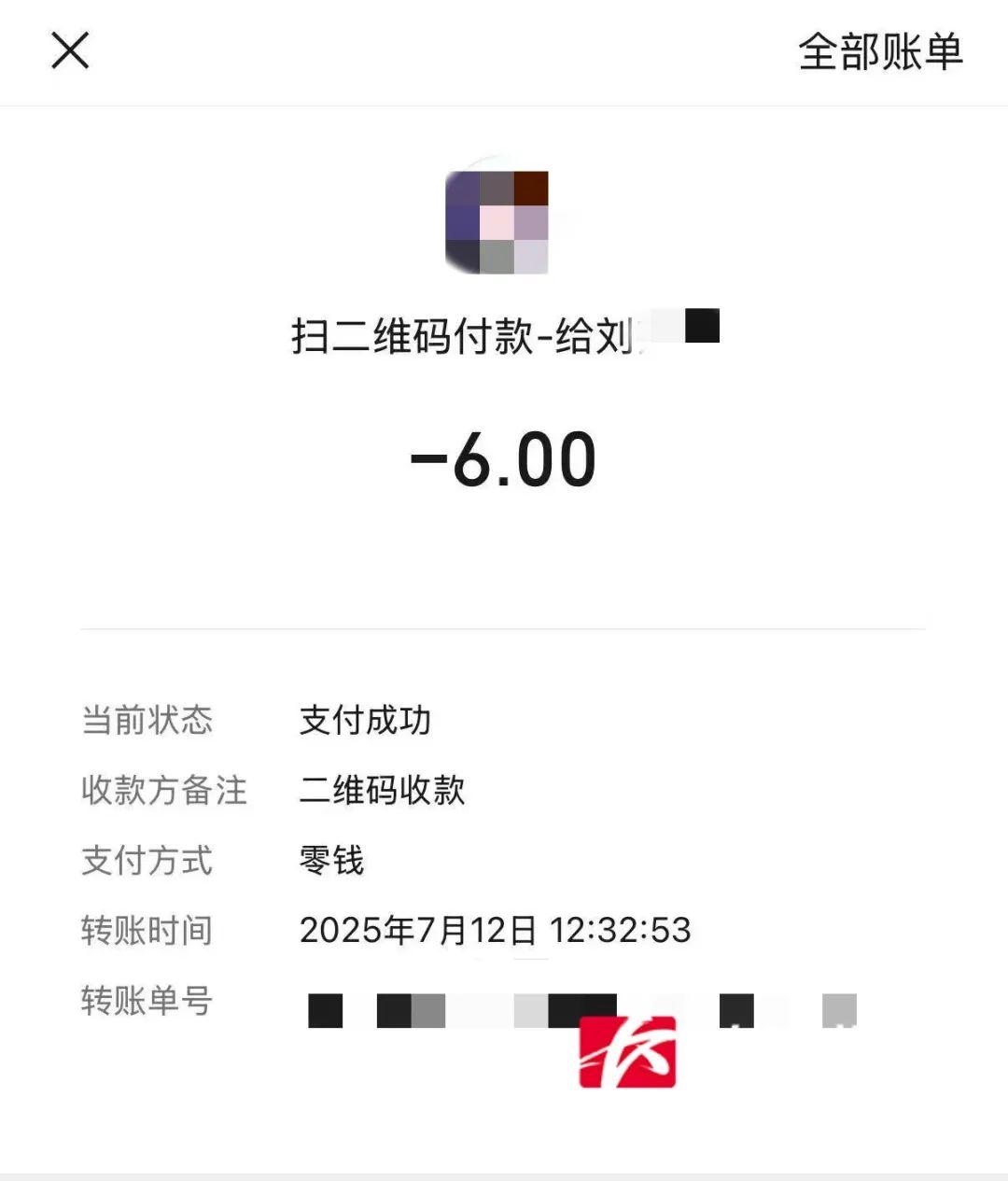This screenshot has width=1008, height=1181.
Task: Close the payment detail page with X
Action: (x=70, y=50)
